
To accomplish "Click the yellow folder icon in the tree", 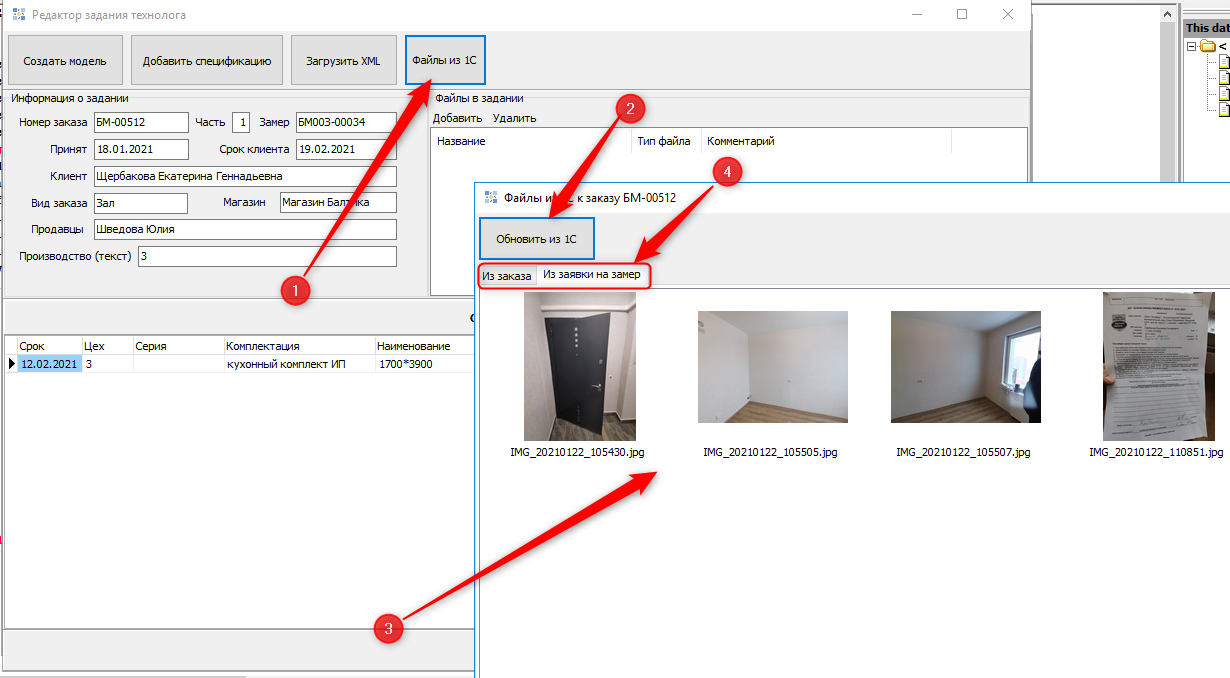I will 1207,47.
